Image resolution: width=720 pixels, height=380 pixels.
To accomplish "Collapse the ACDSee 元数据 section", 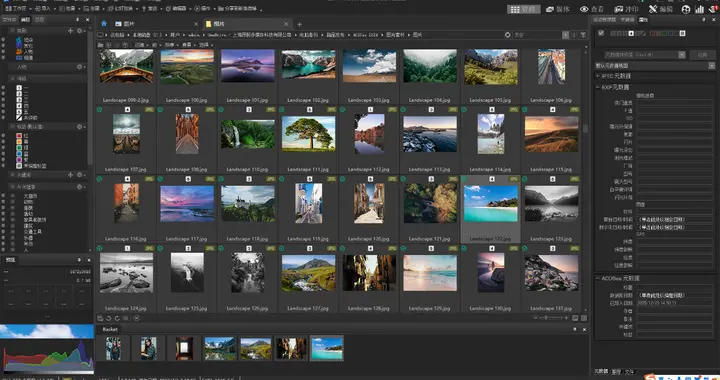I will [598, 278].
